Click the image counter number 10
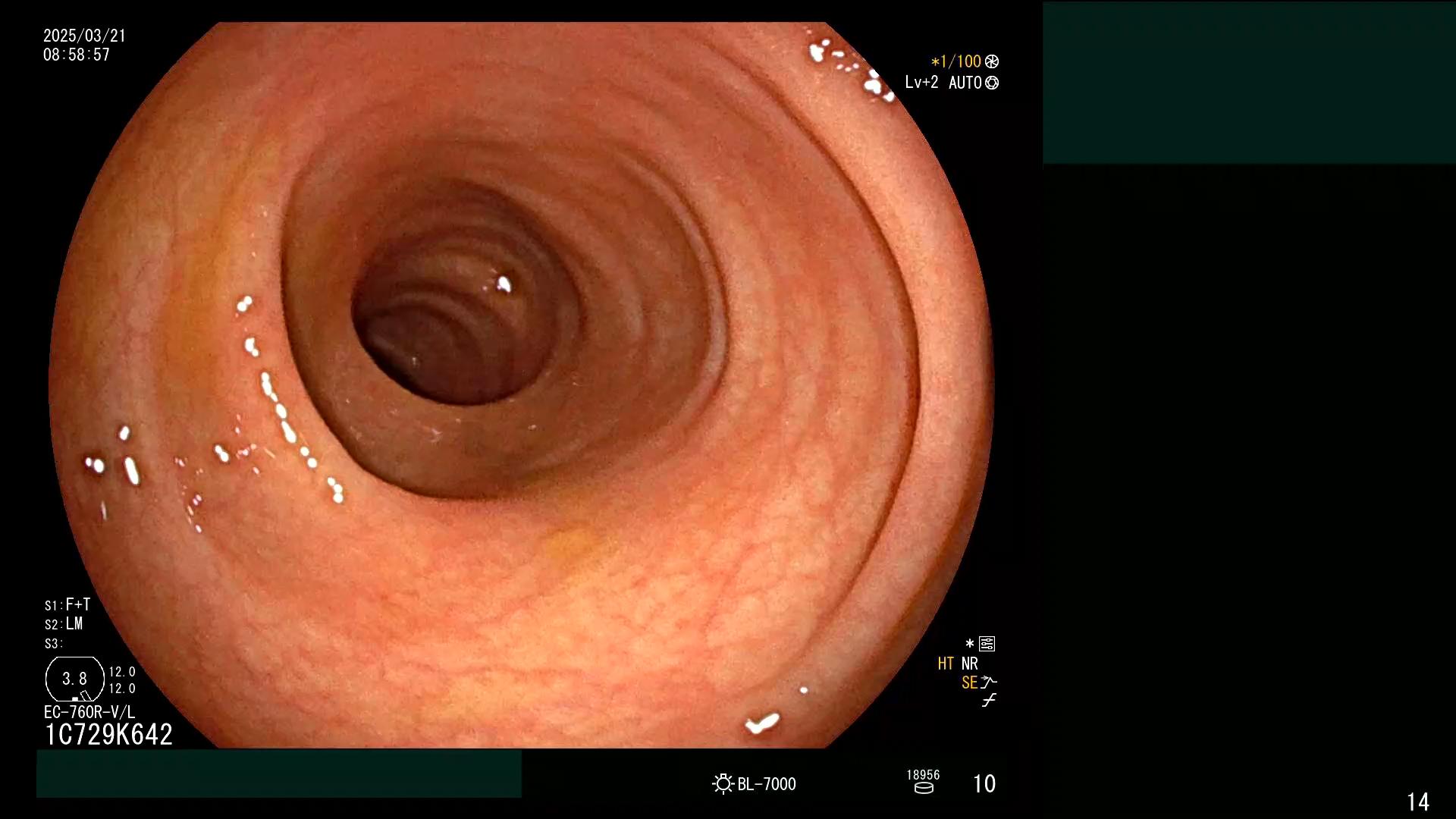The height and width of the screenshot is (819, 1456). point(984,783)
